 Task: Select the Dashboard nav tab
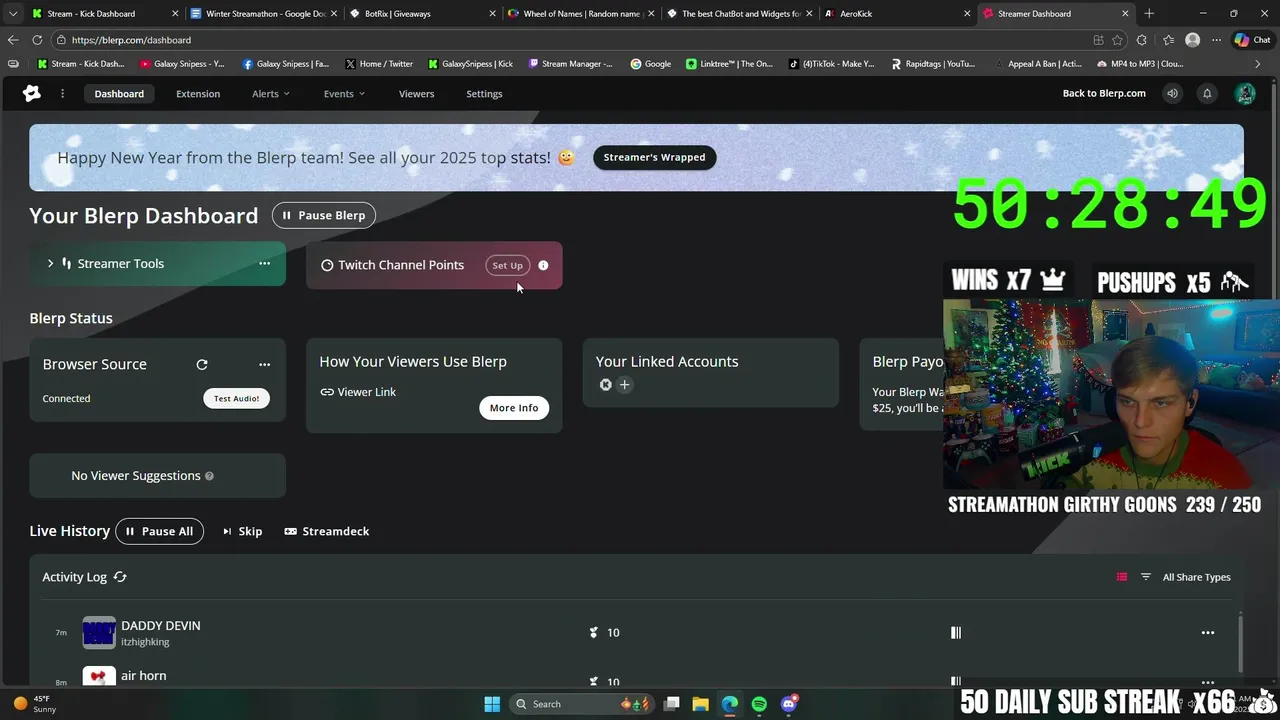point(119,93)
